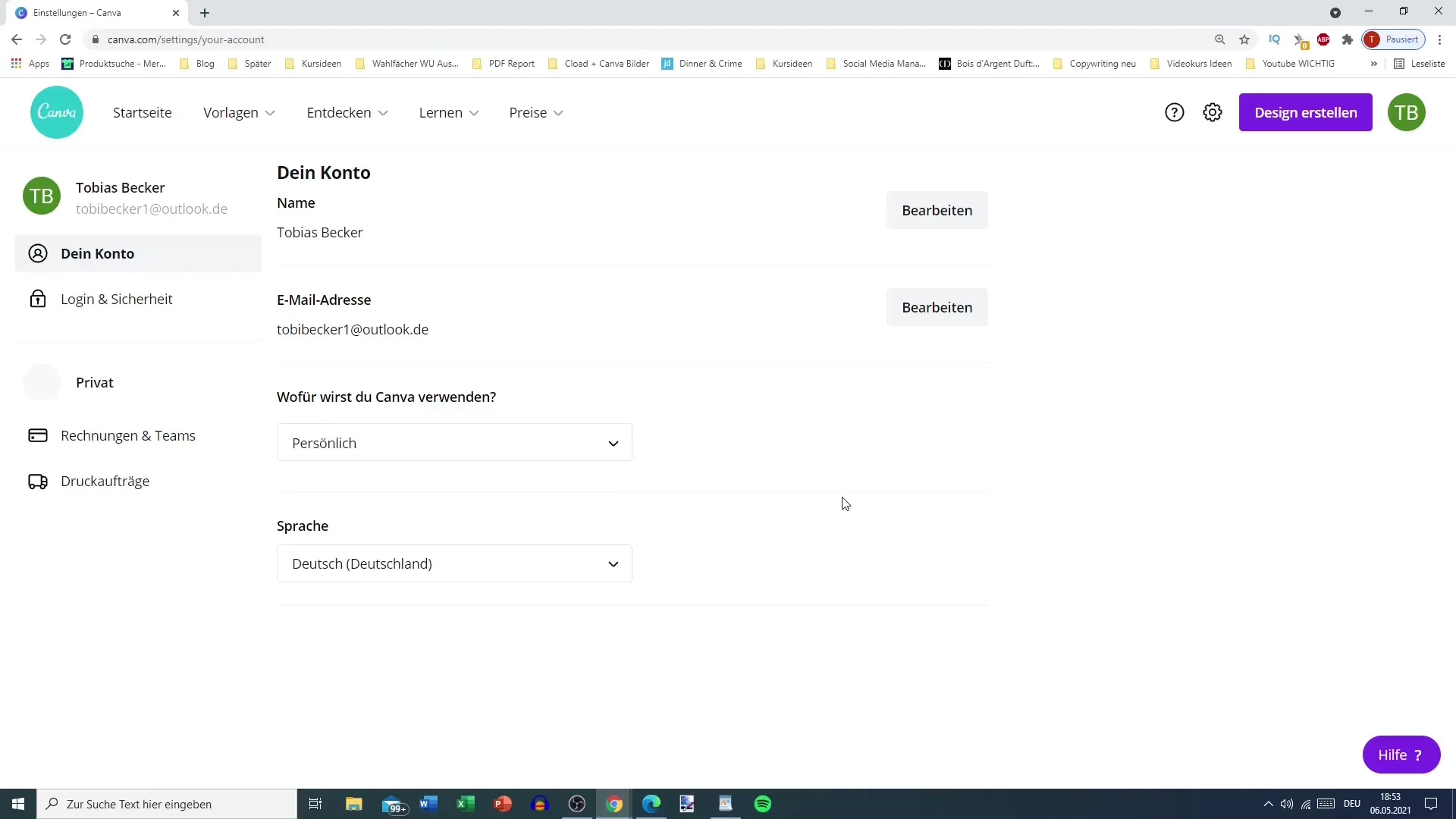Viewport: 1456px width, 819px height.
Task: Expand the Entdecken menu
Action: [347, 112]
